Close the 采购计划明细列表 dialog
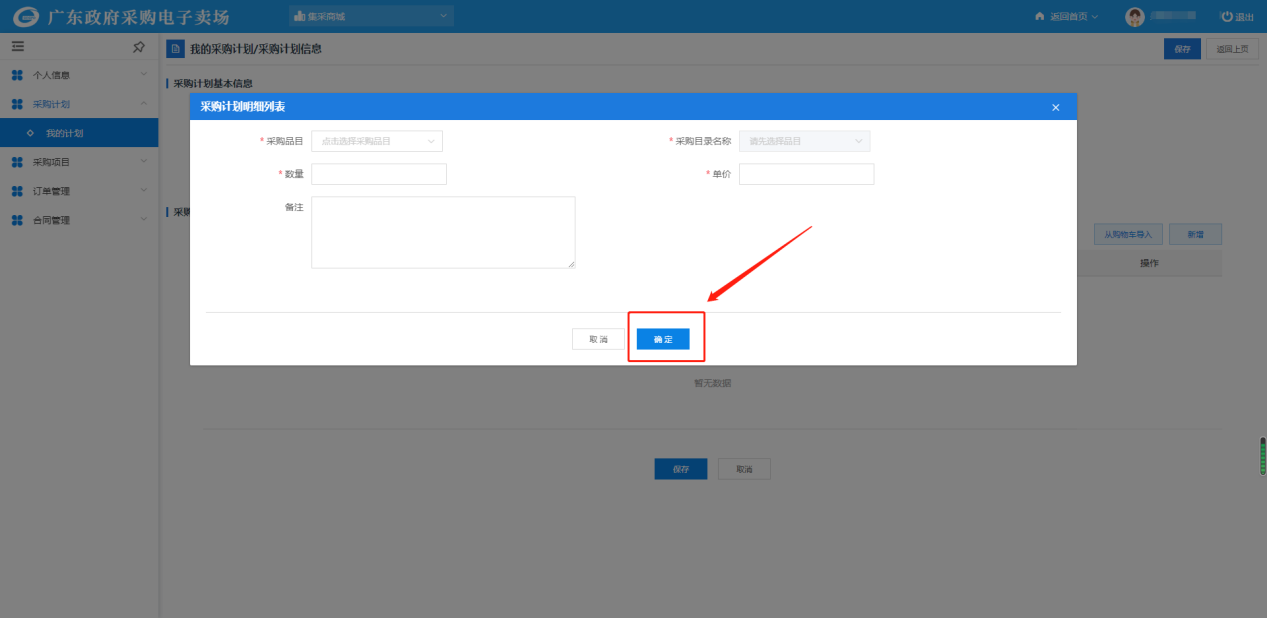1267x618 pixels. [x=1055, y=107]
